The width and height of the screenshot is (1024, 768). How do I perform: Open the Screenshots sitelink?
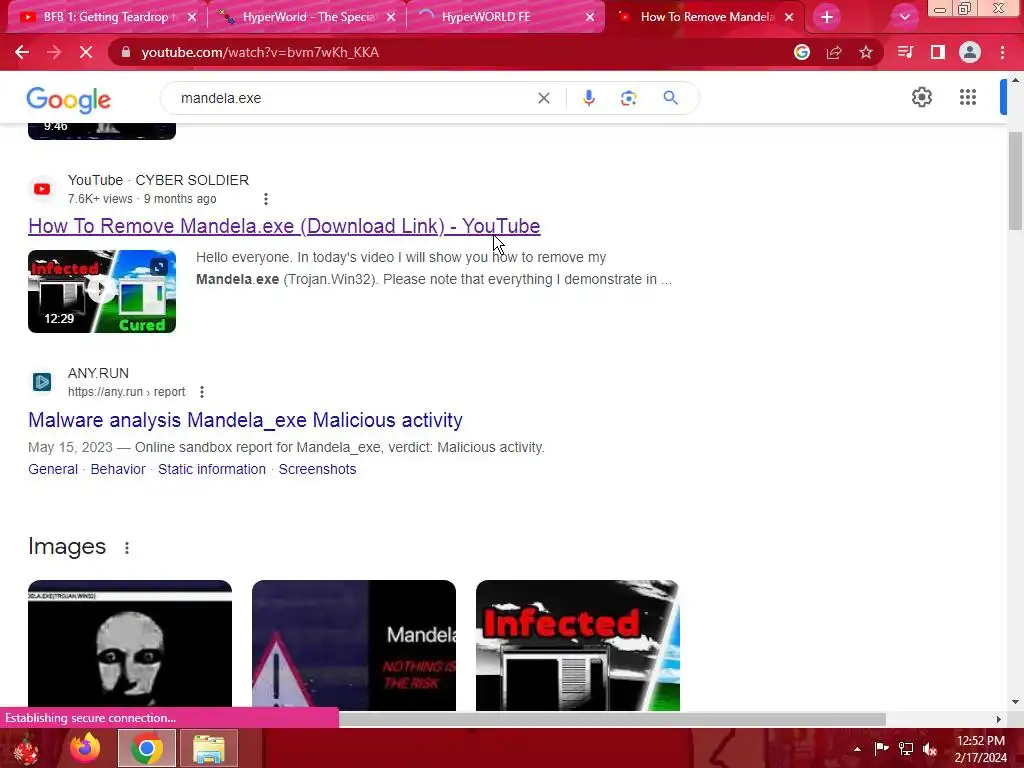coord(317,469)
